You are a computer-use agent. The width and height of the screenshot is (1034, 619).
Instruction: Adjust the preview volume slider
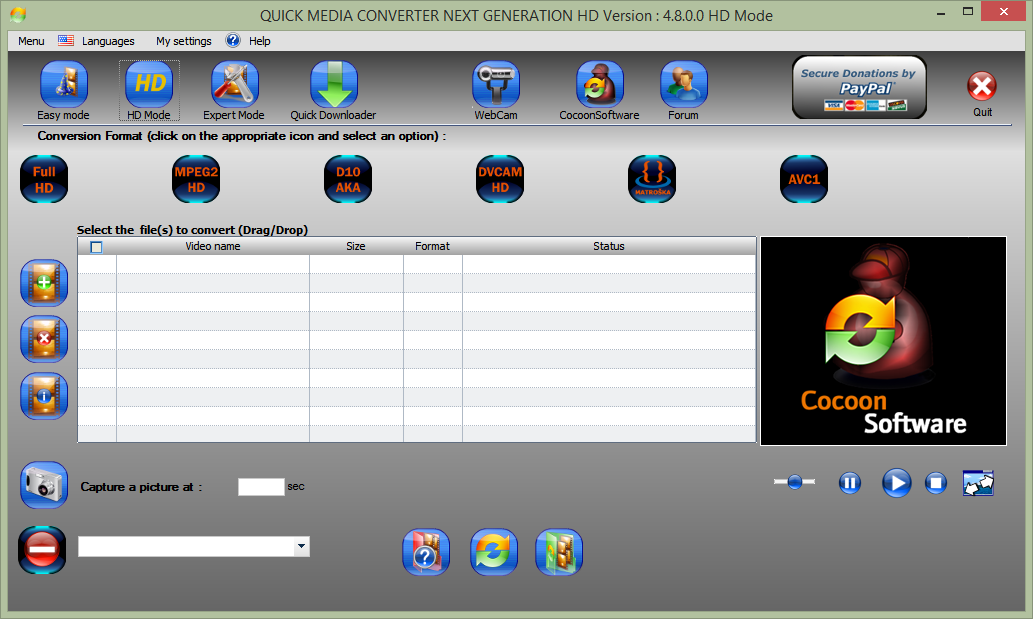tap(795, 483)
